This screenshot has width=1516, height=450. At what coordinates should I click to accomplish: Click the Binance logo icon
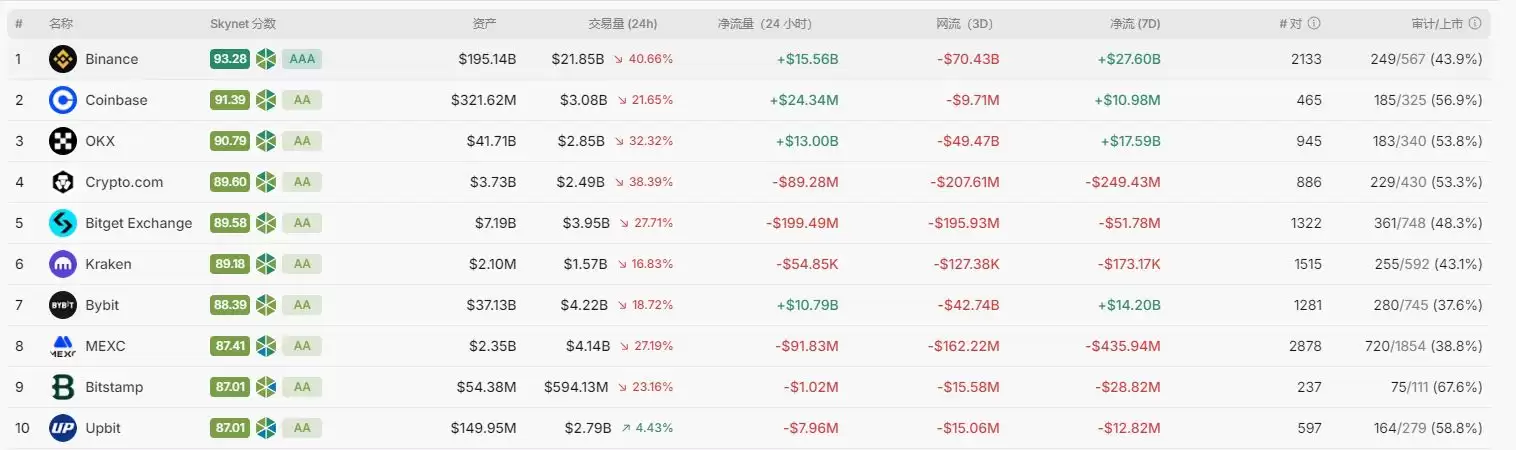pyautogui.click(x=63, y=59)
